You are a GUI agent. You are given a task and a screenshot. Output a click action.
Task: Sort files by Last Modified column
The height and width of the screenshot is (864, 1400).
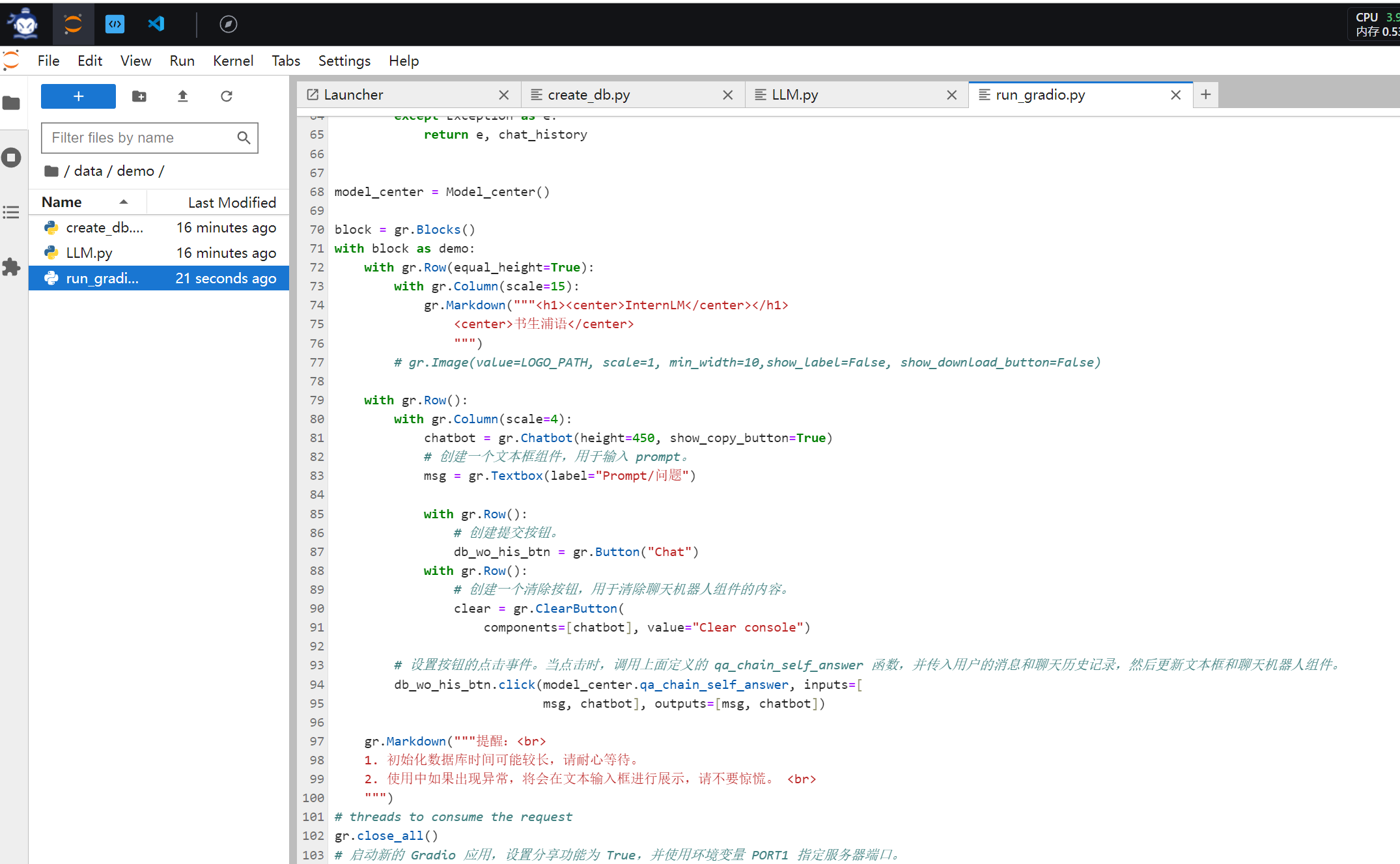click(231, 202)
